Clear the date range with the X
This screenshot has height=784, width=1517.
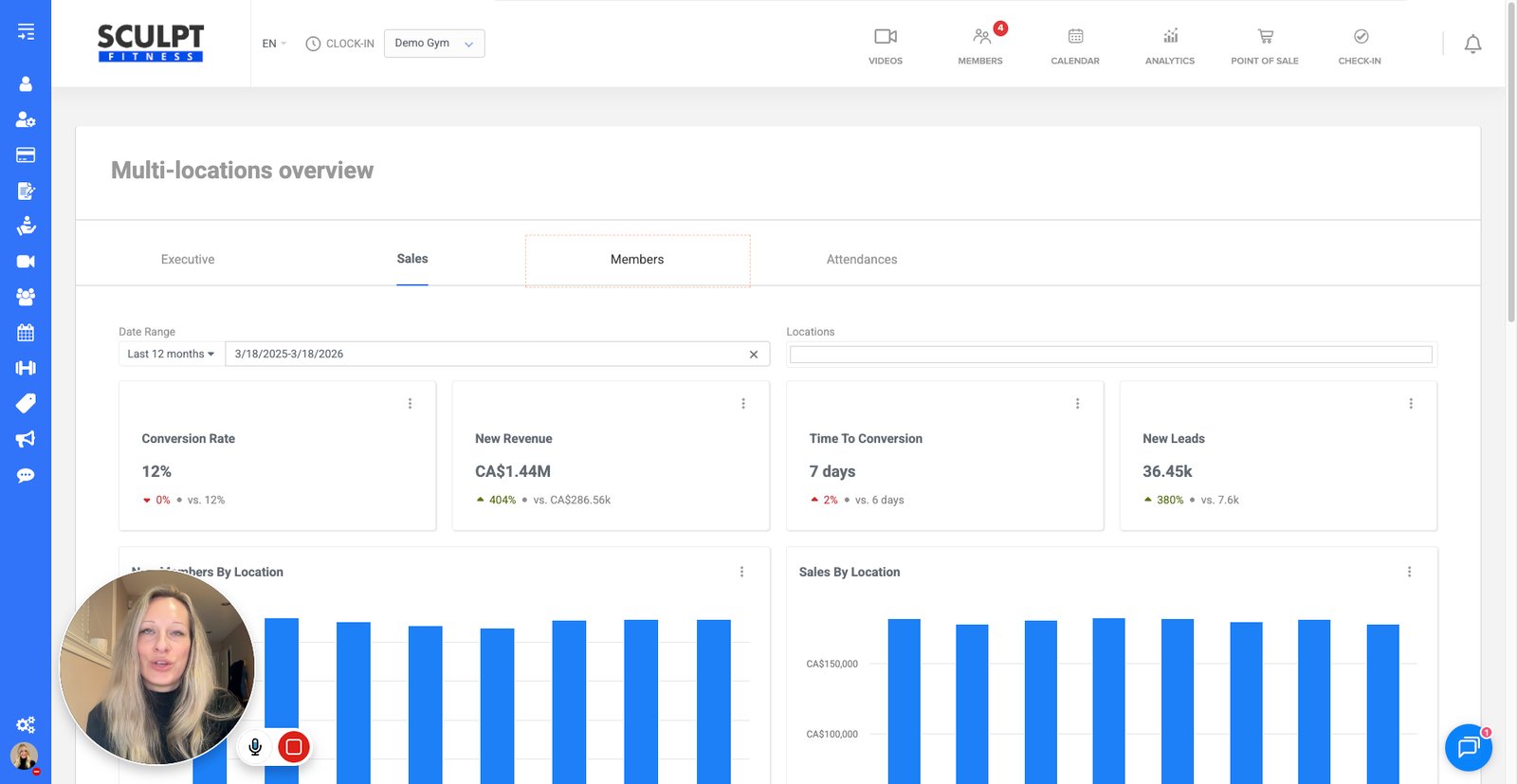point(754,354)
